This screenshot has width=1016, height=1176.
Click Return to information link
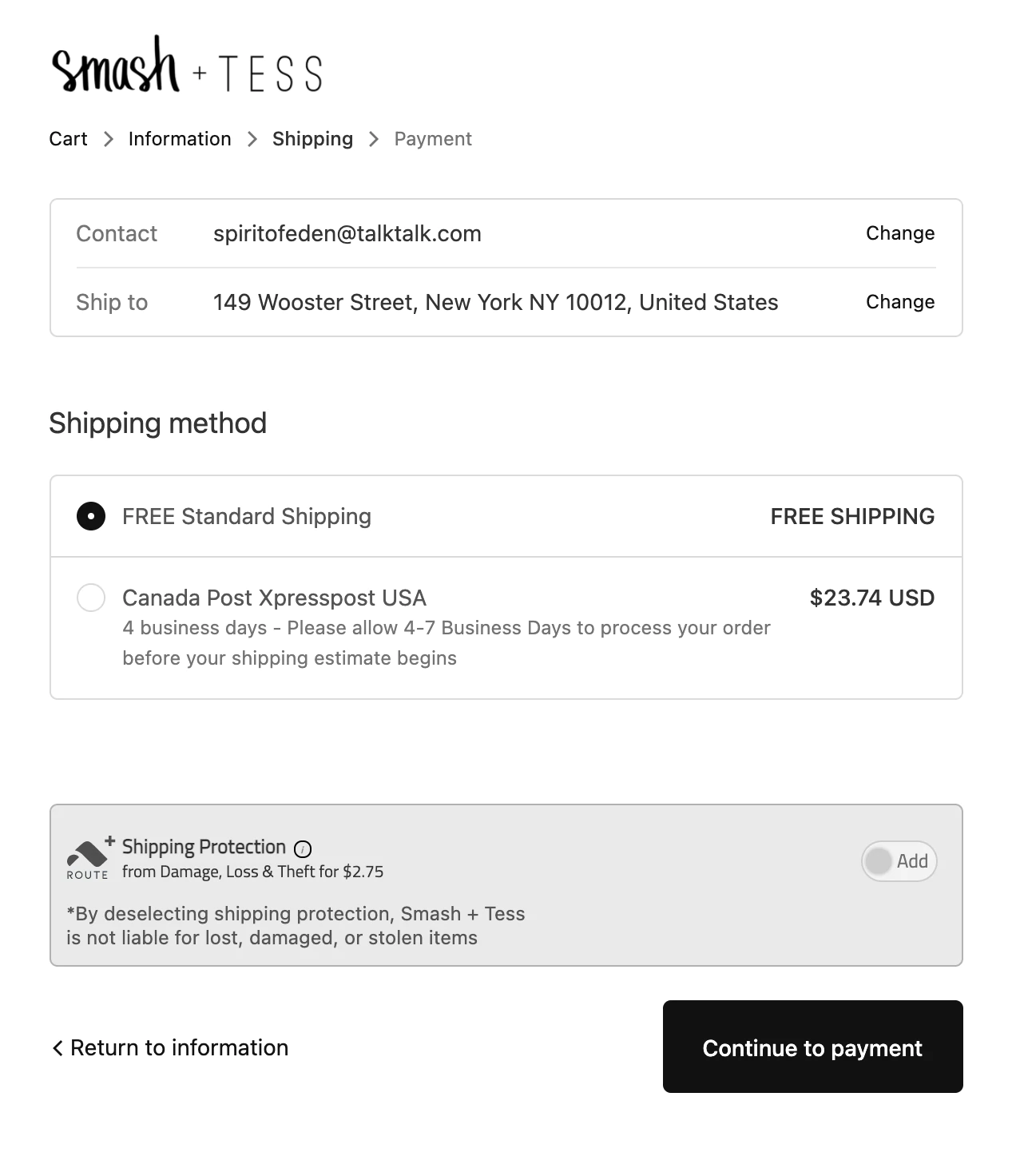(x=179, y=1048)
